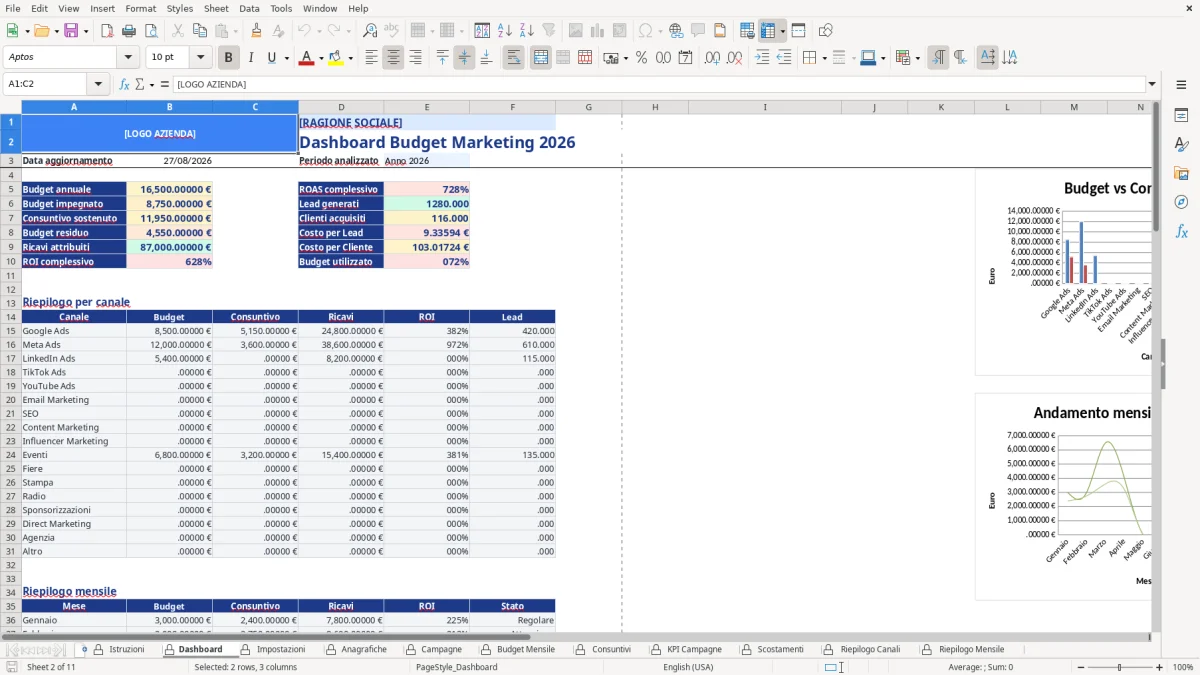The height and width of the screenshot is (675, 1200).
Task: Open the 10 pt font size dropdown
Action: click(201, 58)
